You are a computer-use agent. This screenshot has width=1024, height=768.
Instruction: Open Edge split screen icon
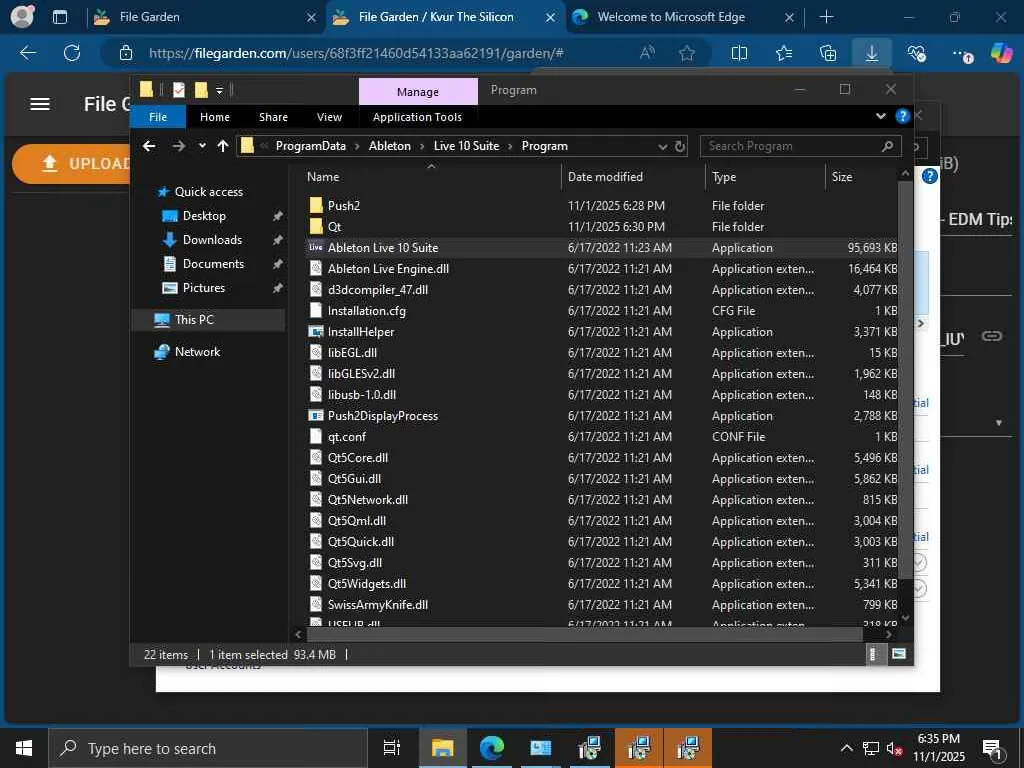(x=739, y=53)
